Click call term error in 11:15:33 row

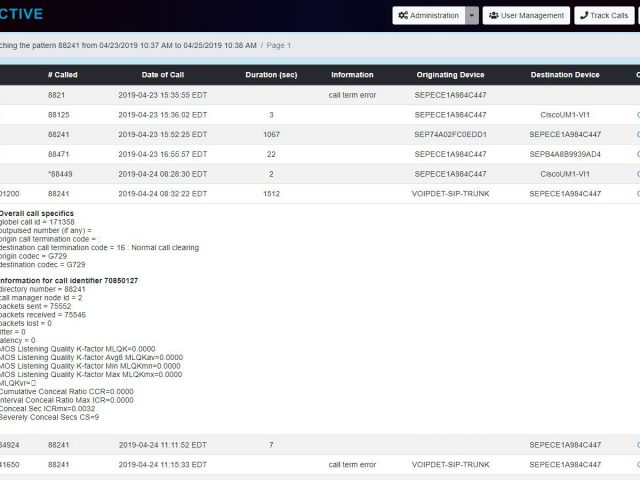[x=352, y=464]
